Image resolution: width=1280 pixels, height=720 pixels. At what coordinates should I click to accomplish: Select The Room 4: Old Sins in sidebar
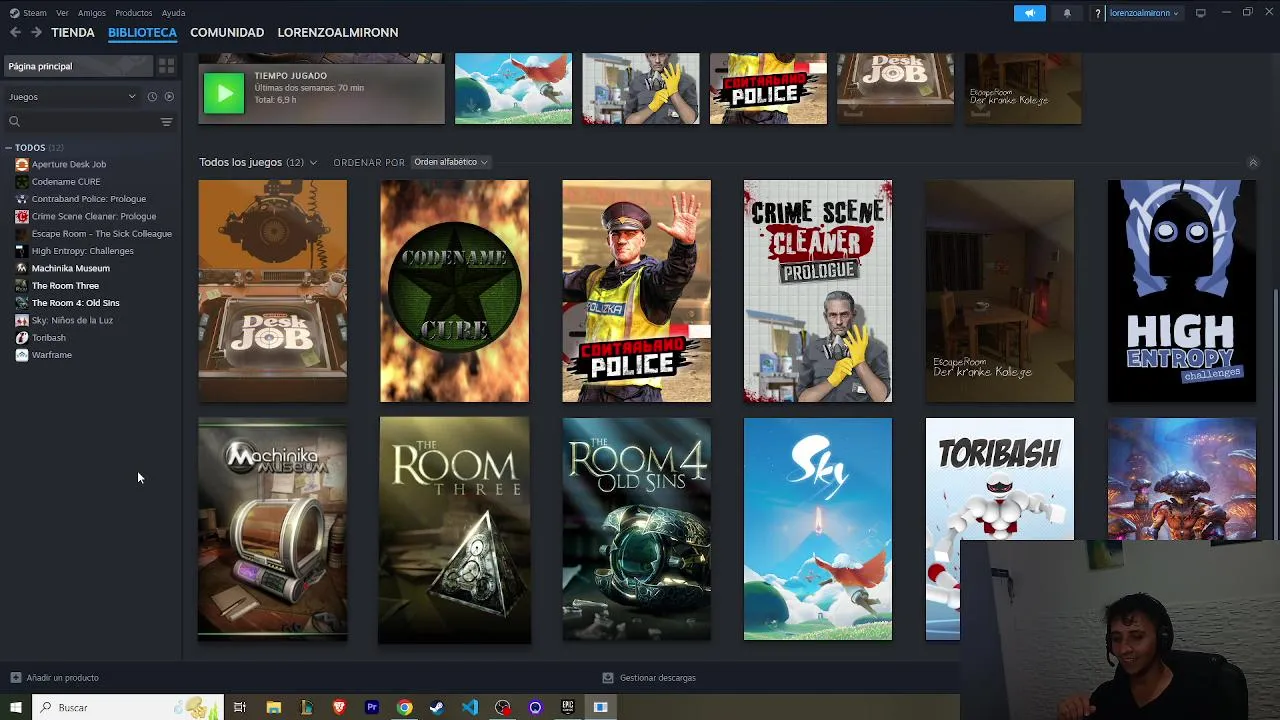75,303
